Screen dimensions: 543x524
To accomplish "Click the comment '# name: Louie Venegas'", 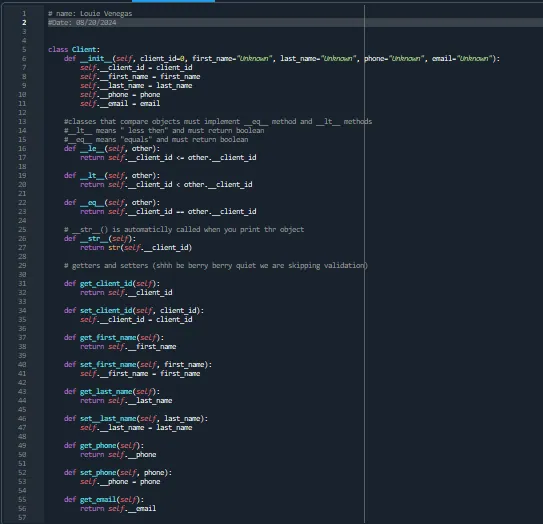I will 90,14.
